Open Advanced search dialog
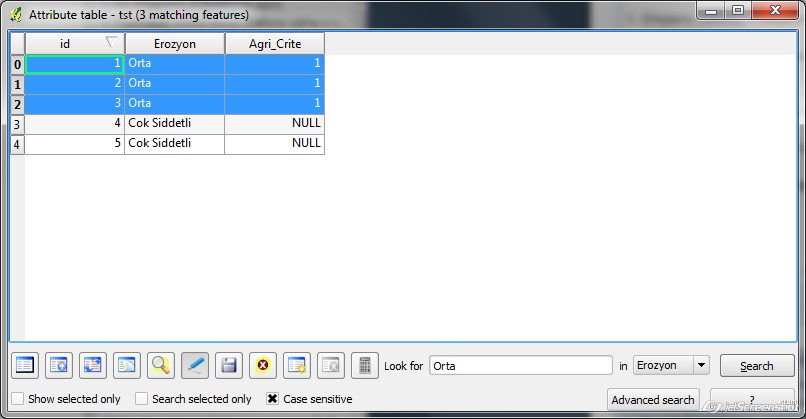806x419 pixels. point(653,399)
